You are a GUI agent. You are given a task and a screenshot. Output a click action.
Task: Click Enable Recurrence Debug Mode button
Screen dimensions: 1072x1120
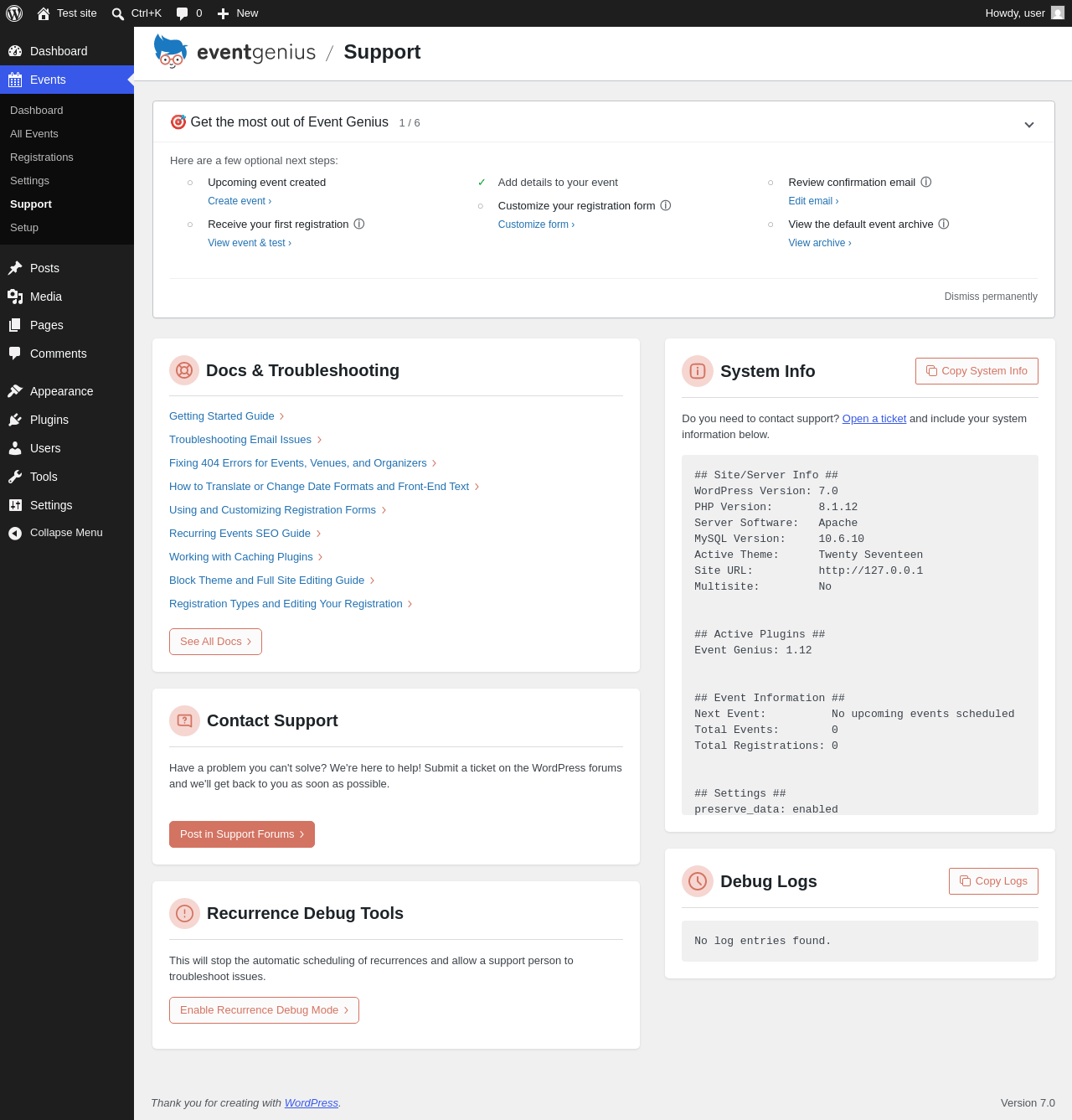[x=264, y=1010]
